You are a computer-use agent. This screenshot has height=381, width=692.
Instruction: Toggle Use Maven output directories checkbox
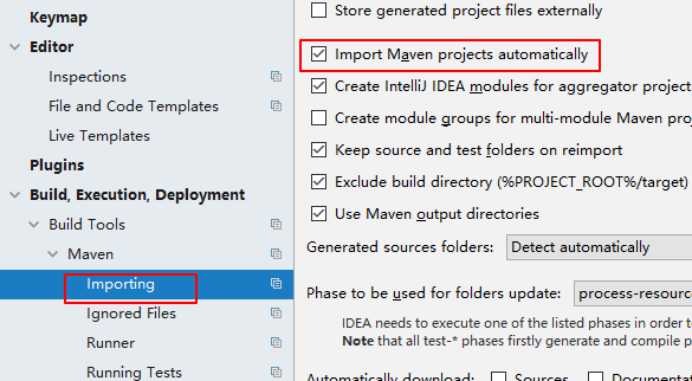tap(319, 214)
